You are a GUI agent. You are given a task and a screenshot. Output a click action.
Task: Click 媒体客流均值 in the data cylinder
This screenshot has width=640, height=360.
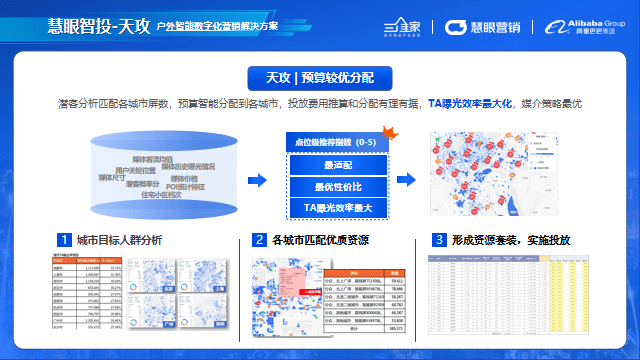click(x=153, y=159)
